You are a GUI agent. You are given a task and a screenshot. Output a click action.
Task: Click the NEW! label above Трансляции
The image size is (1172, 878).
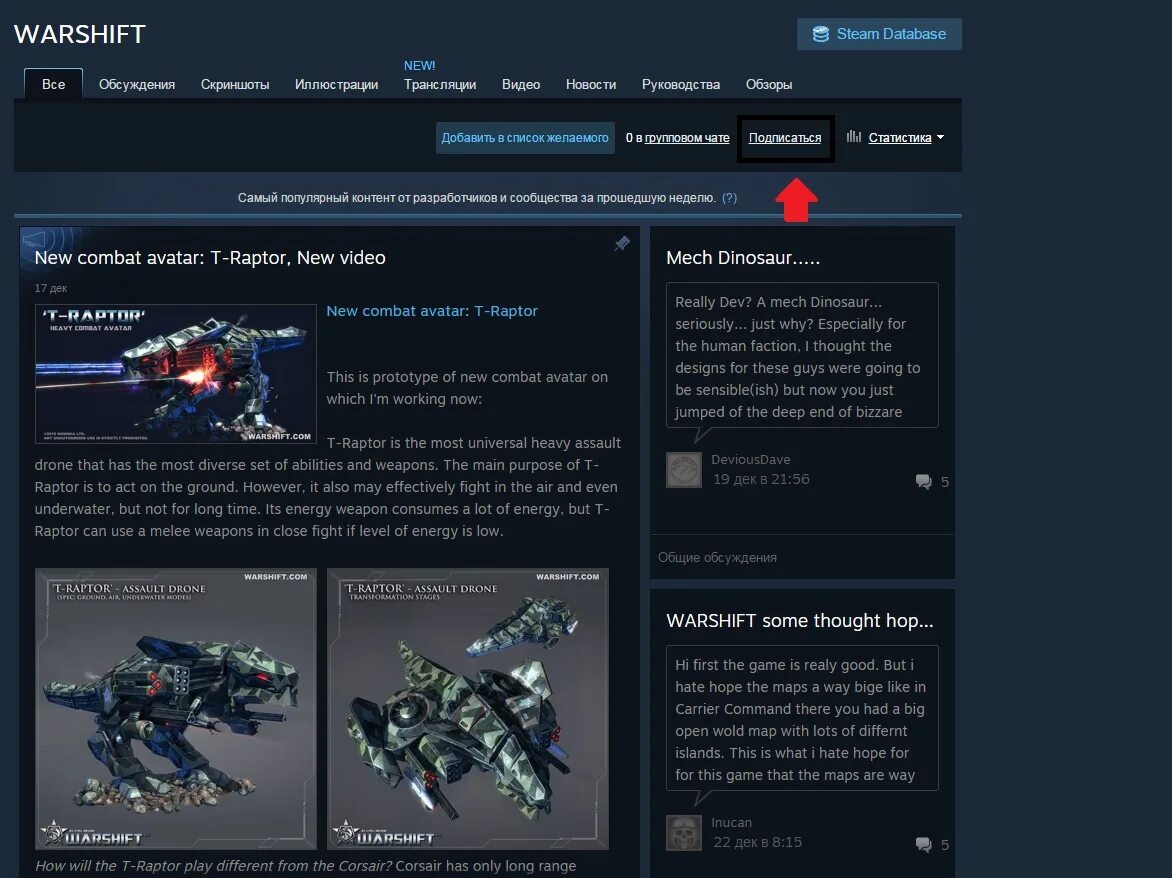click(419, 66)
